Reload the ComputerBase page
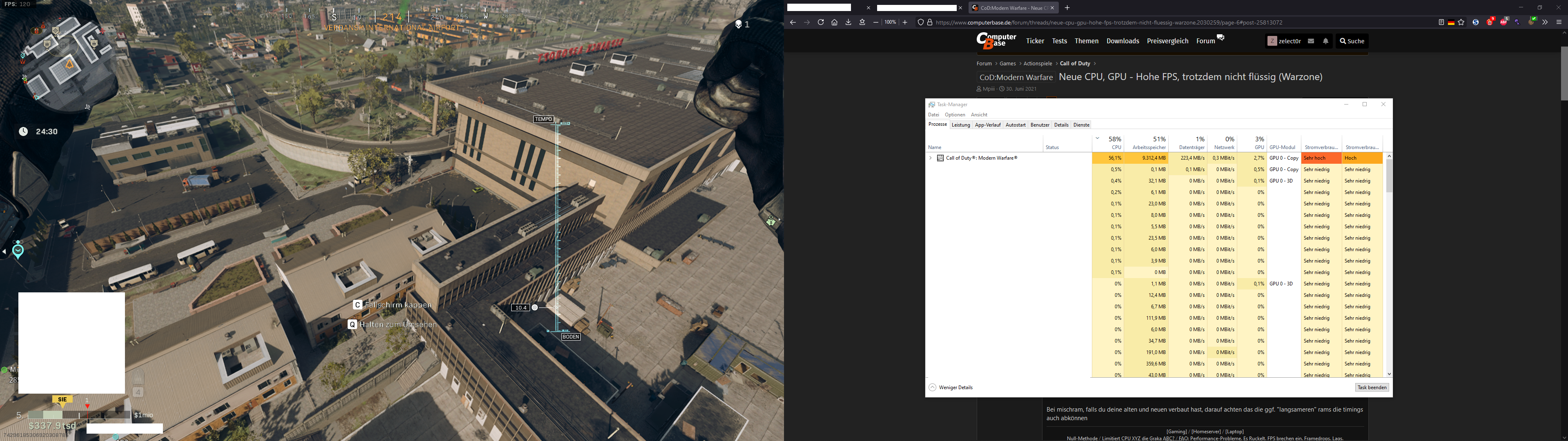This screenshot has width=1568, height=441. coord(820,22)
